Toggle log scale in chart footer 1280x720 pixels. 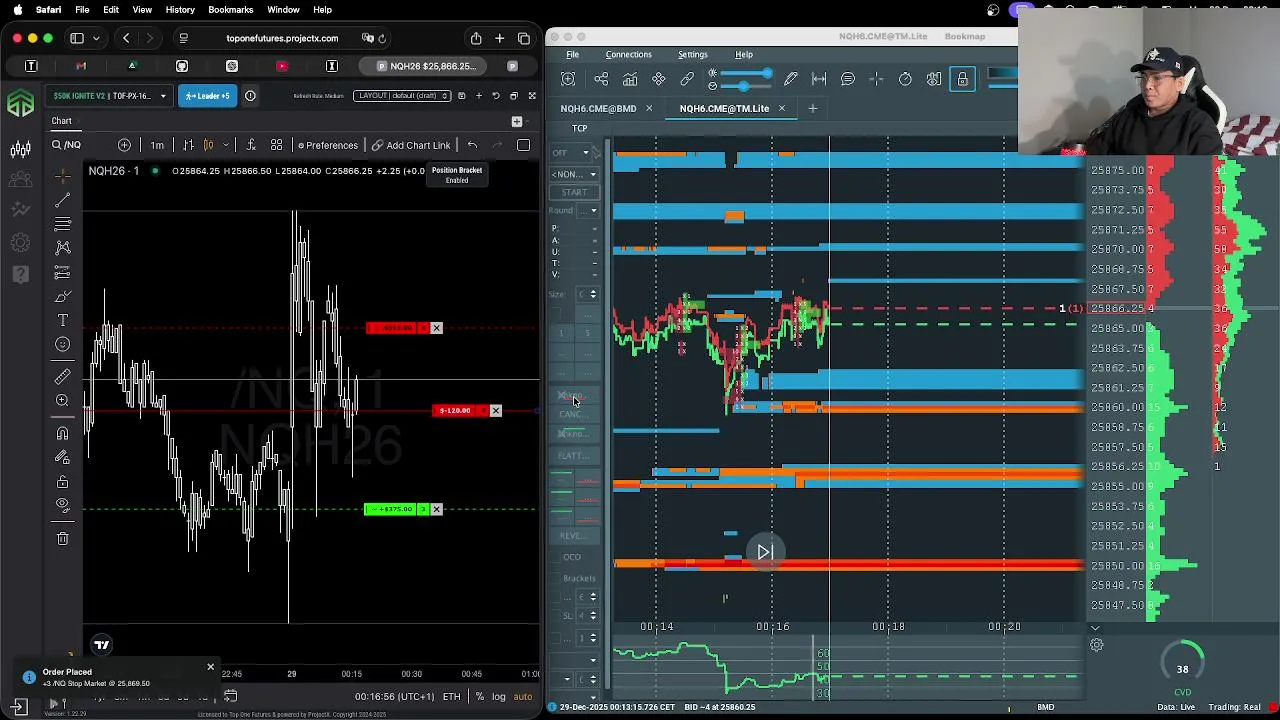(499, 697)
